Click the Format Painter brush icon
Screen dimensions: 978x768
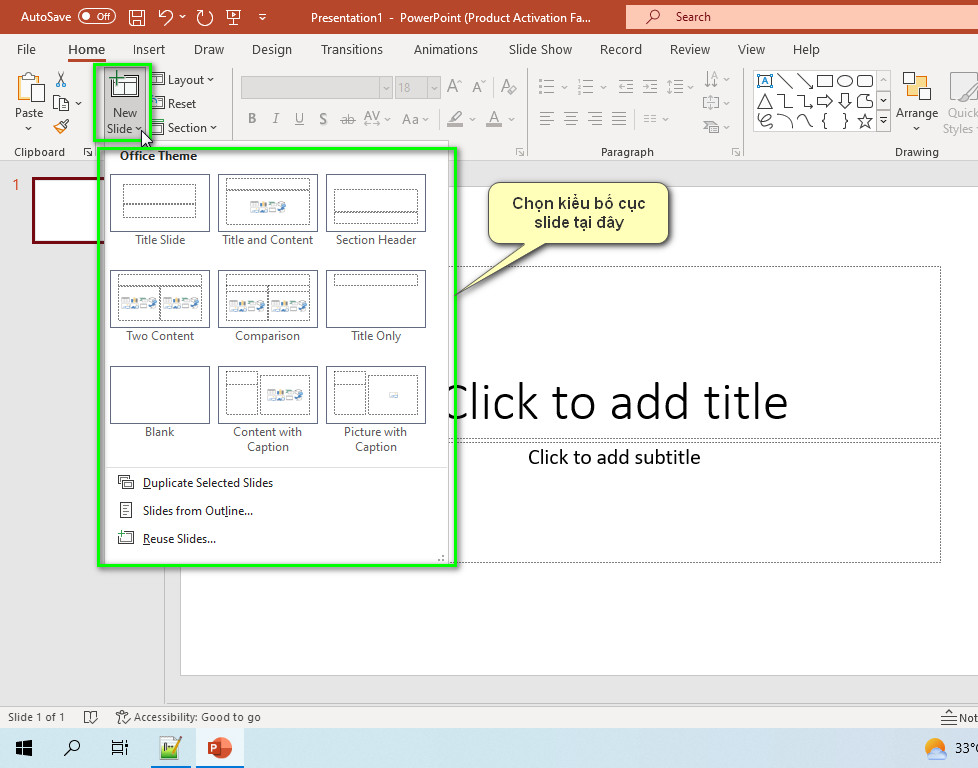click(x=61, y=127)
